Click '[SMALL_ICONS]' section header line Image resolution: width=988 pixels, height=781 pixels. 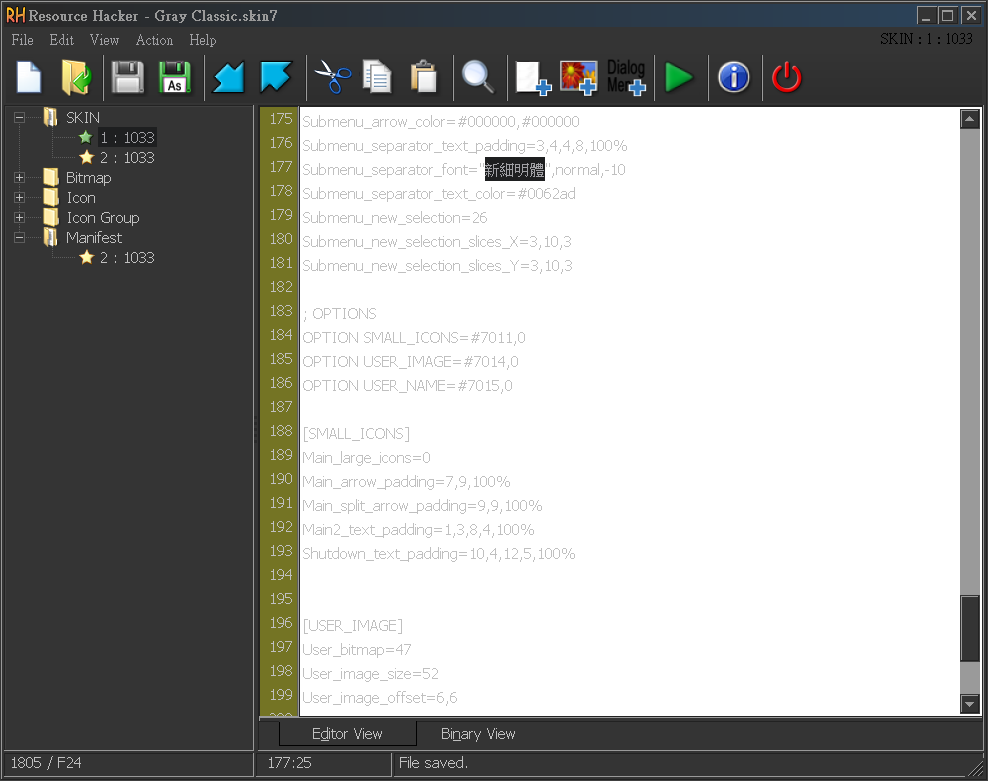356,434
